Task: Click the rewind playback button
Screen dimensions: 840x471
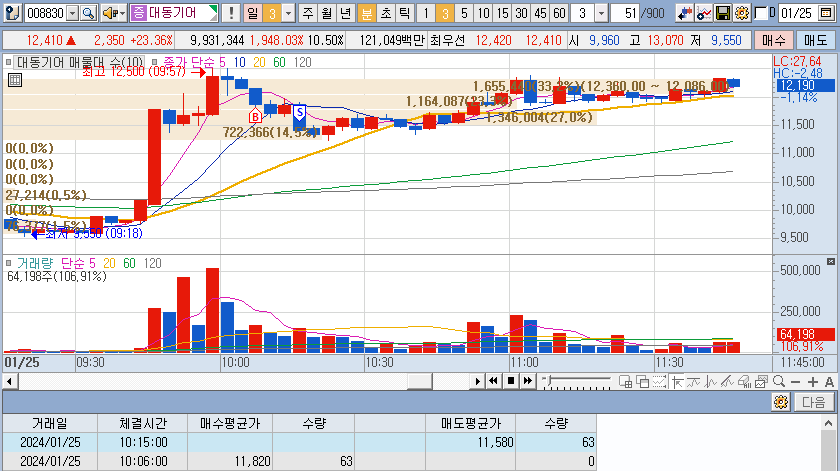Action: [x=493, y=381]
